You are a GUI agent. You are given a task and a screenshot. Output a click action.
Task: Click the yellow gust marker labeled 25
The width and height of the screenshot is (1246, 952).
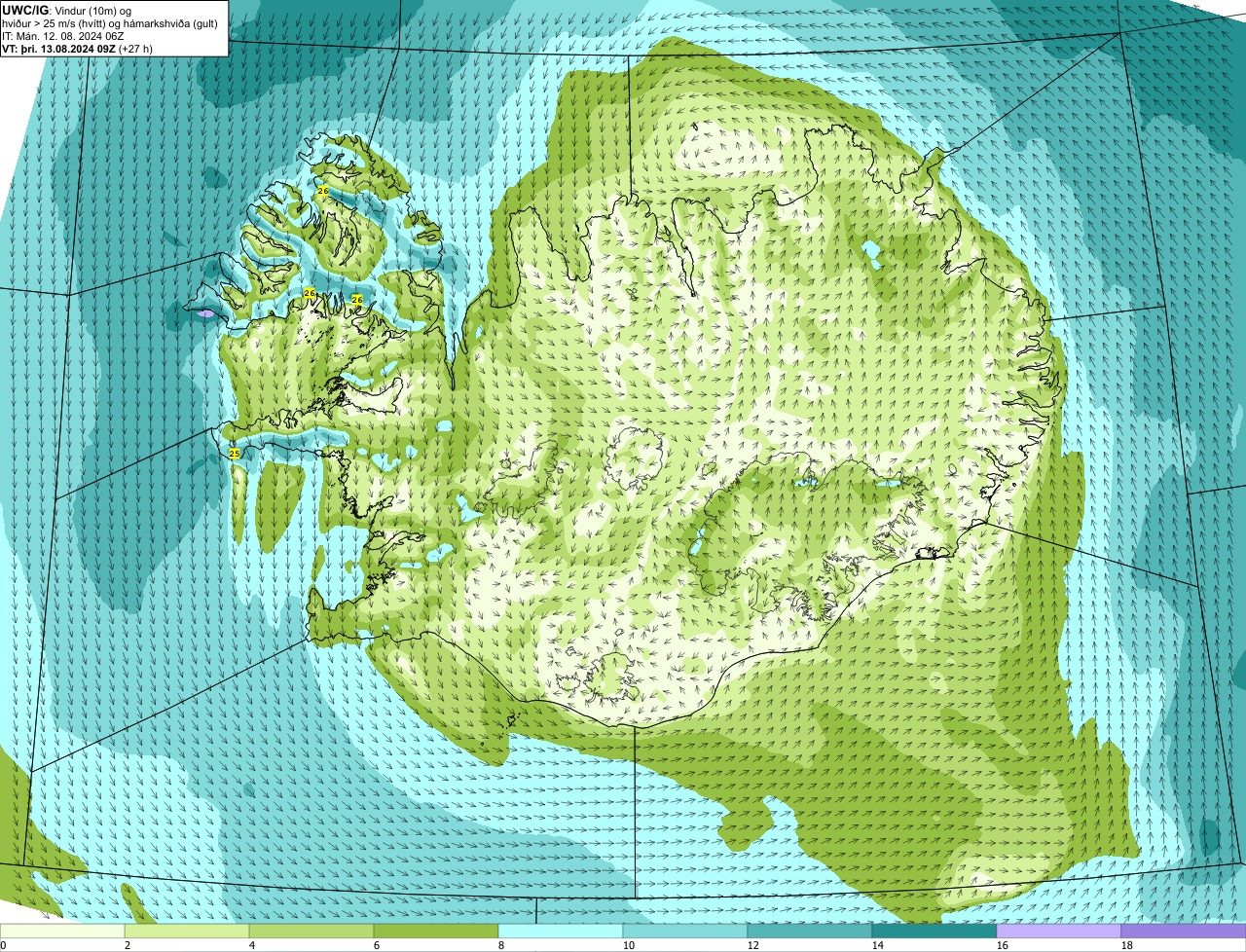[x=234, y=454]
